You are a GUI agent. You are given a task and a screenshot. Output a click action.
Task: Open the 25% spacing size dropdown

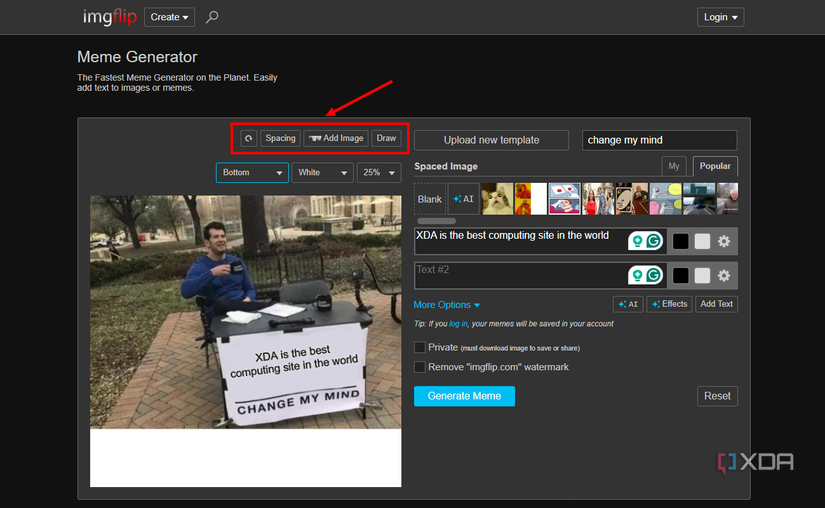point(379,172)
